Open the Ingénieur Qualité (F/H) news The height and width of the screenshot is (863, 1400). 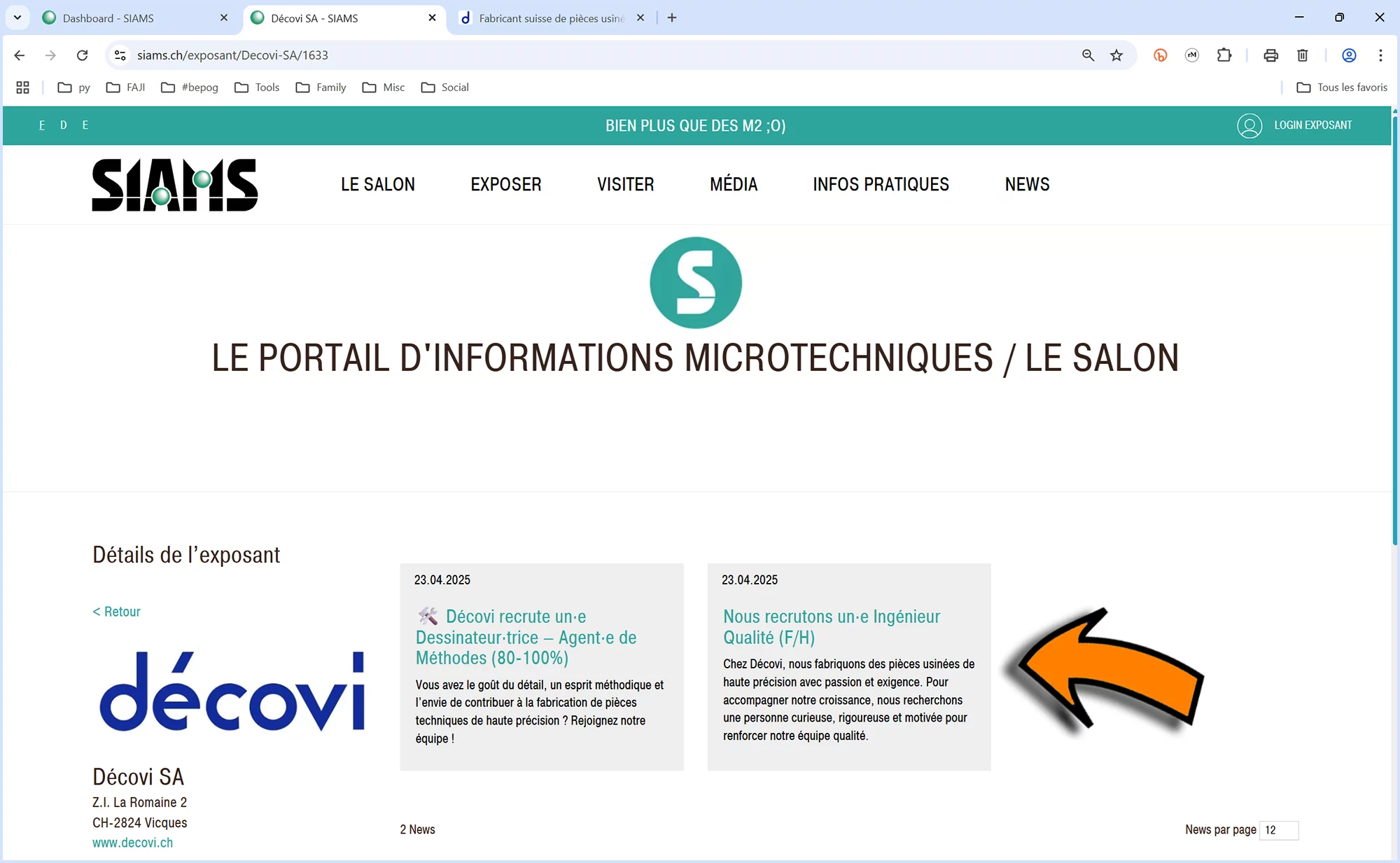click(x=832, y=627)
